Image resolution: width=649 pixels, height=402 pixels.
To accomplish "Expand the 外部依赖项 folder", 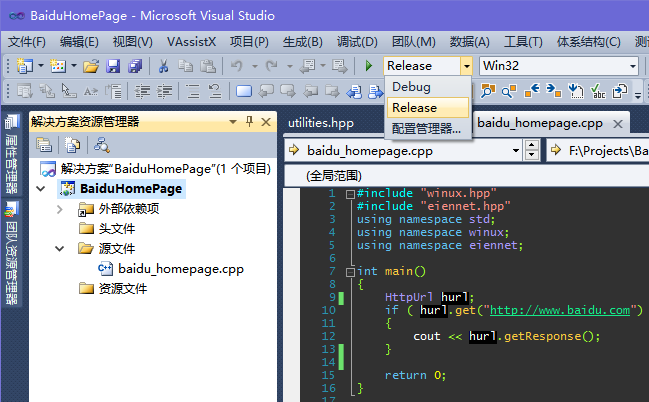I will (60, 209).
